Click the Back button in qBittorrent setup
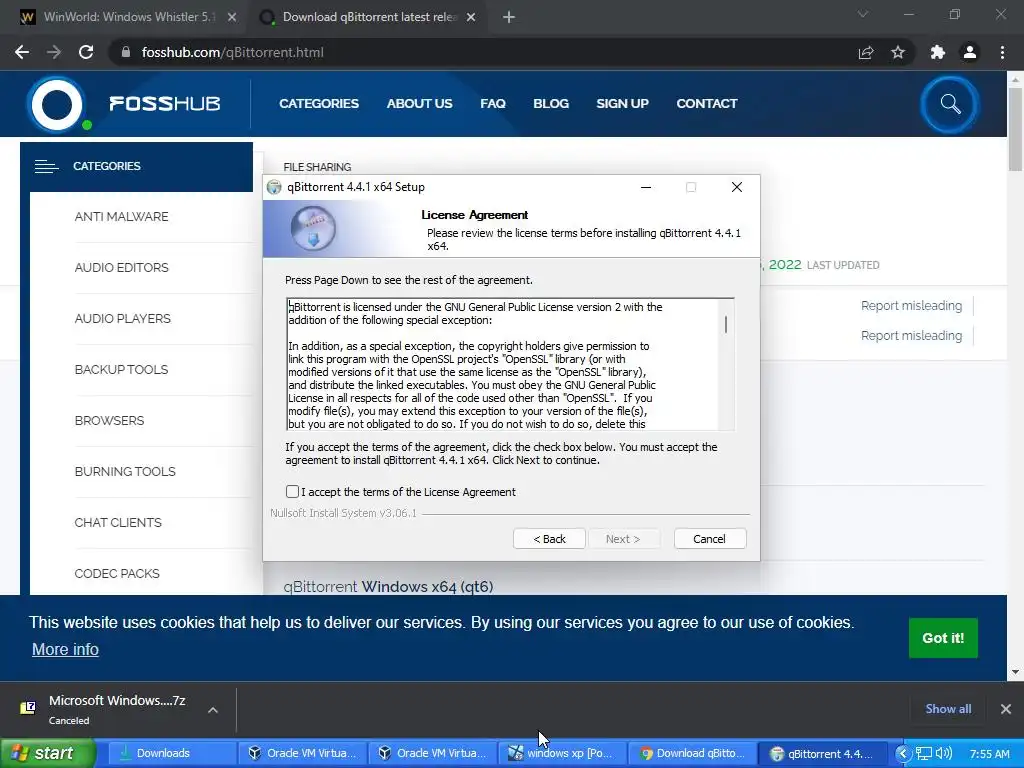The height and width of the screenshot is (768, 1024). pyautogui.click(x=549, y=539)
